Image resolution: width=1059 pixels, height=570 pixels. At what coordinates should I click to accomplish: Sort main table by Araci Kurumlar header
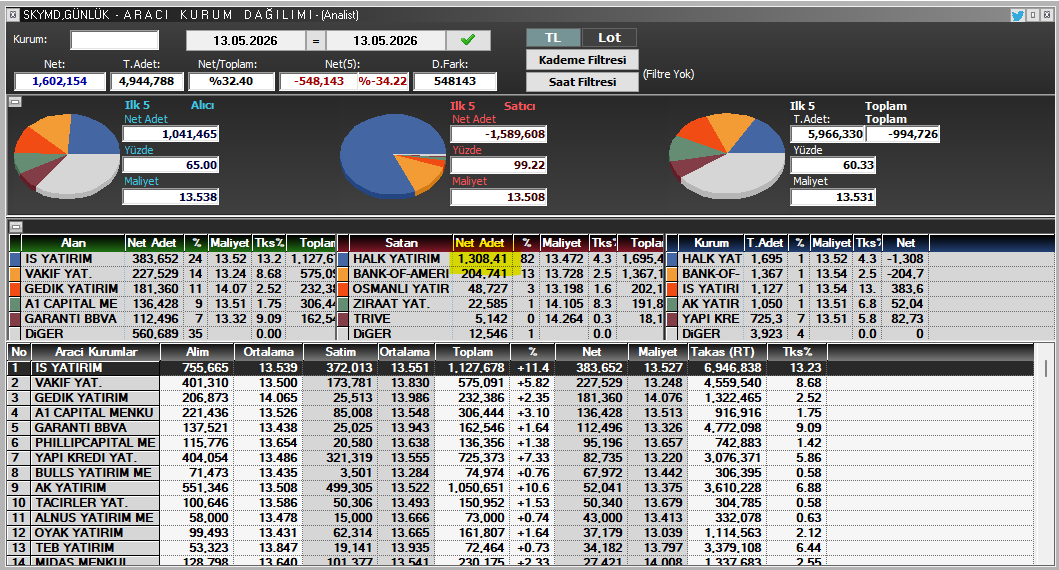tap(95, 352)
